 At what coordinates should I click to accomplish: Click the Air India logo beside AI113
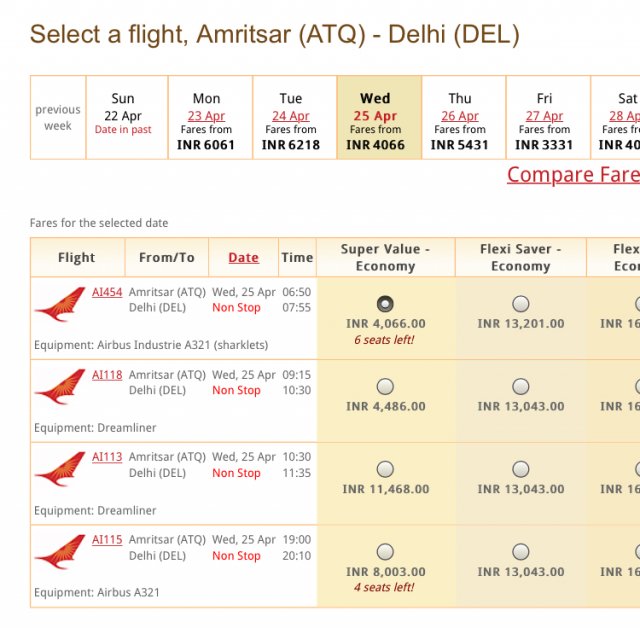(x=59, y=469)
